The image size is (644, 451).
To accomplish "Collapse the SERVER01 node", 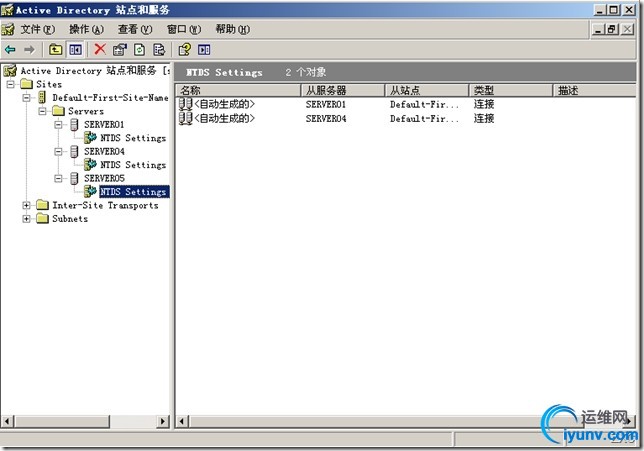I will click(x=58, y=124).
